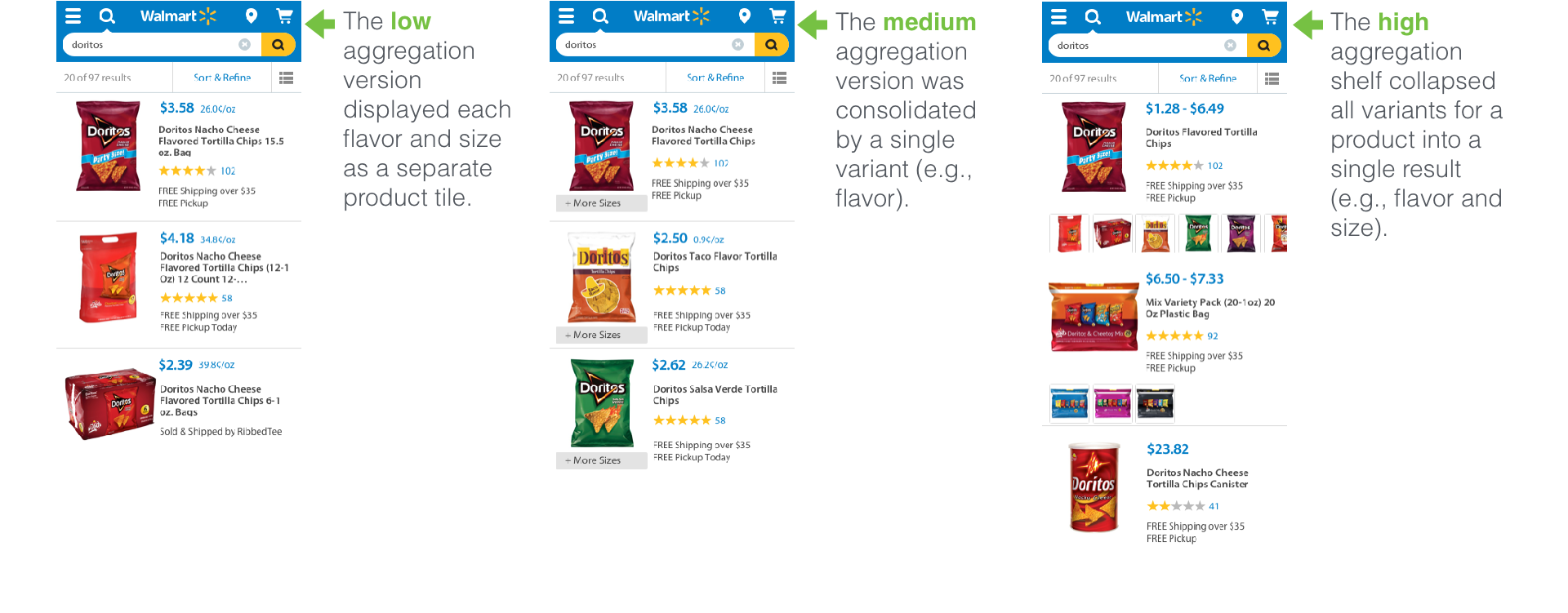Open Sort & Refine in low aggregation panel

pos(222,78)
